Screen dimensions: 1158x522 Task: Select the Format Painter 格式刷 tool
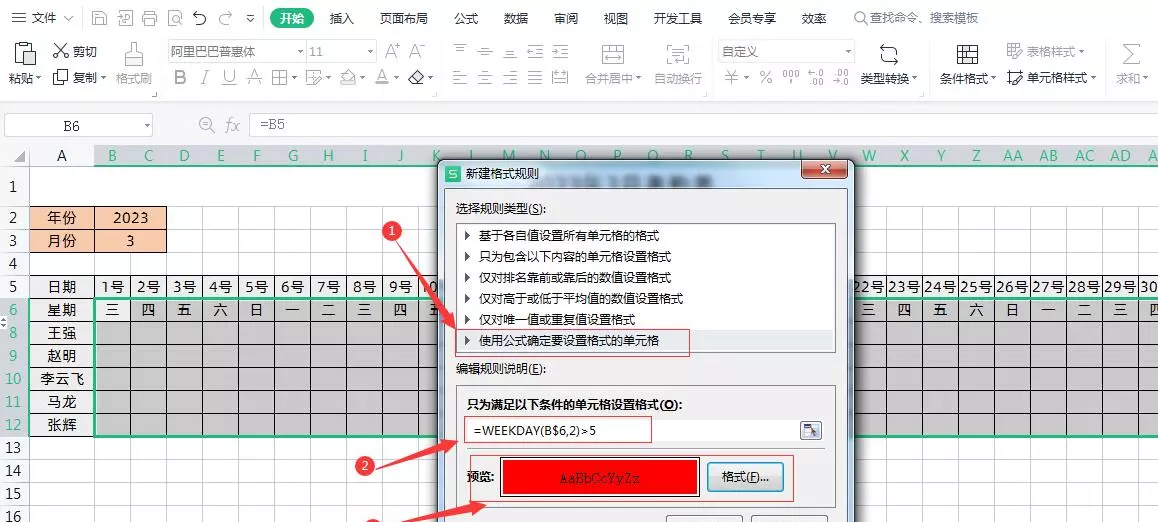tap(134, 63)
